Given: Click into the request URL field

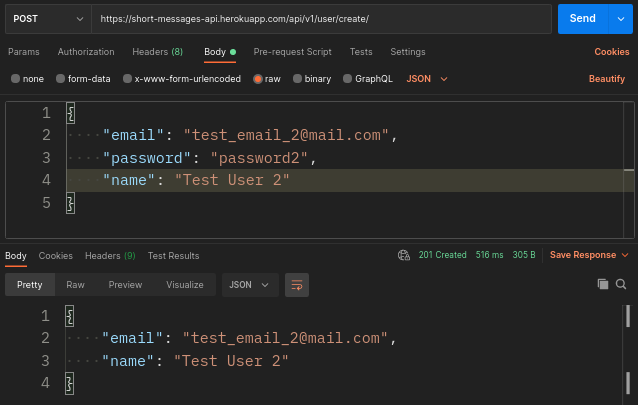Looking at the screenshot, I should click(x=321, y=19).
